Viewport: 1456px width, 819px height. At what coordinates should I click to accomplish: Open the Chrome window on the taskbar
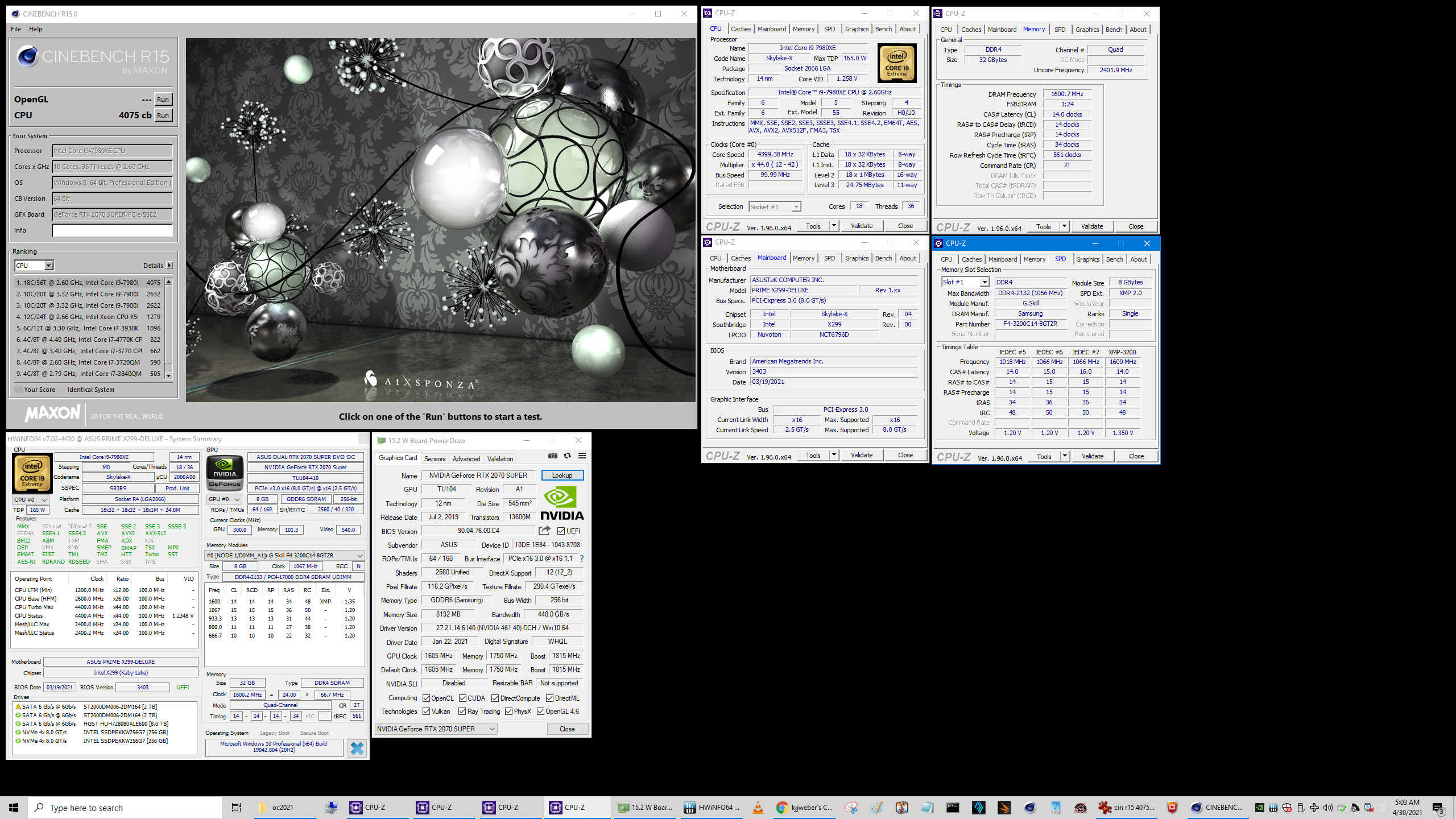coord(805,808)
